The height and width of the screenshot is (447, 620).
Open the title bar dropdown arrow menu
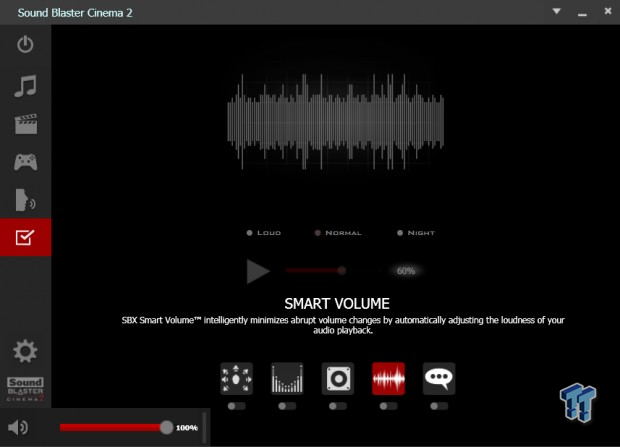tap(556, 11)
